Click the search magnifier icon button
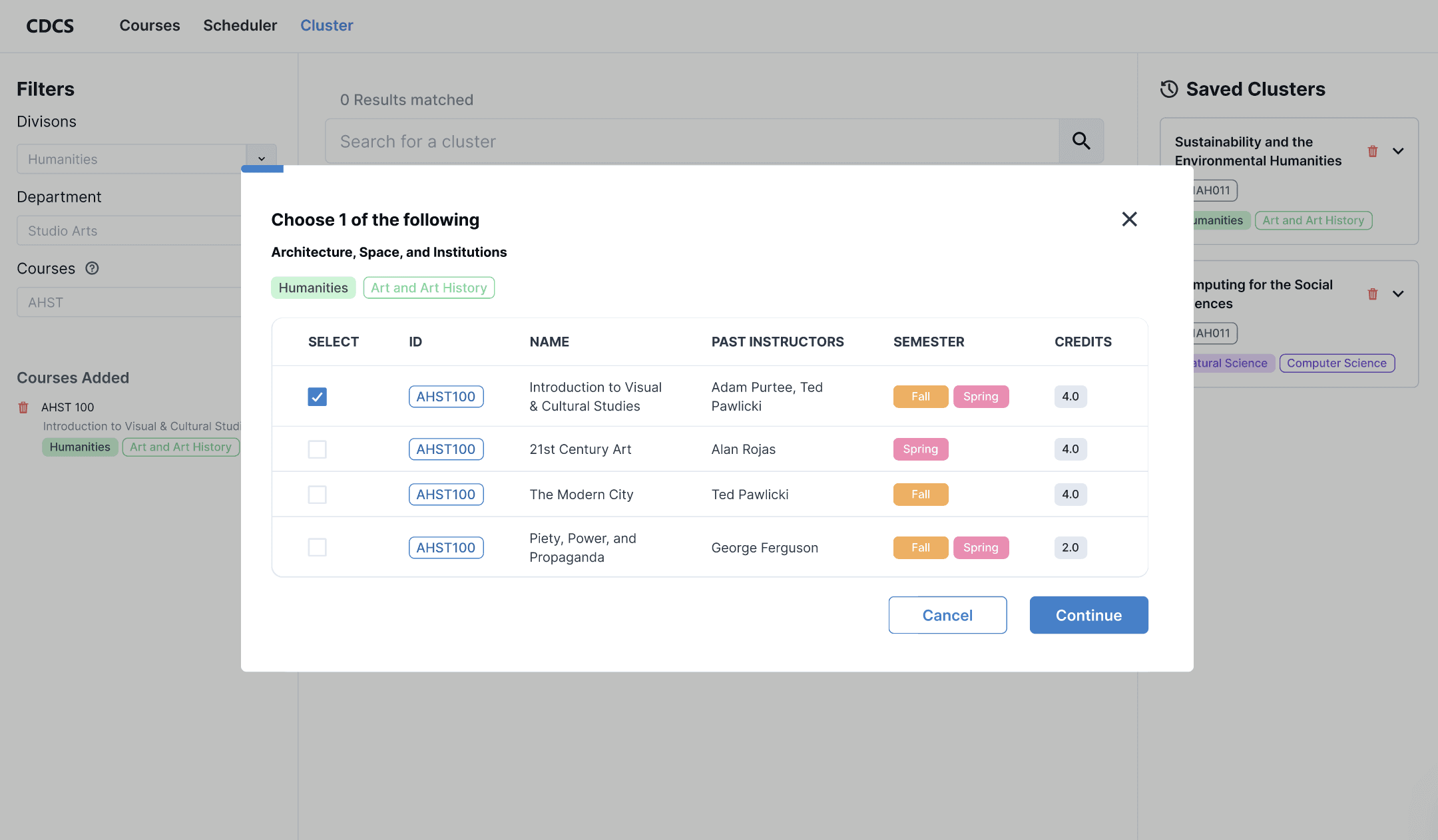The width and height of the screenshot is (1438, 840). click(1081, 141)
